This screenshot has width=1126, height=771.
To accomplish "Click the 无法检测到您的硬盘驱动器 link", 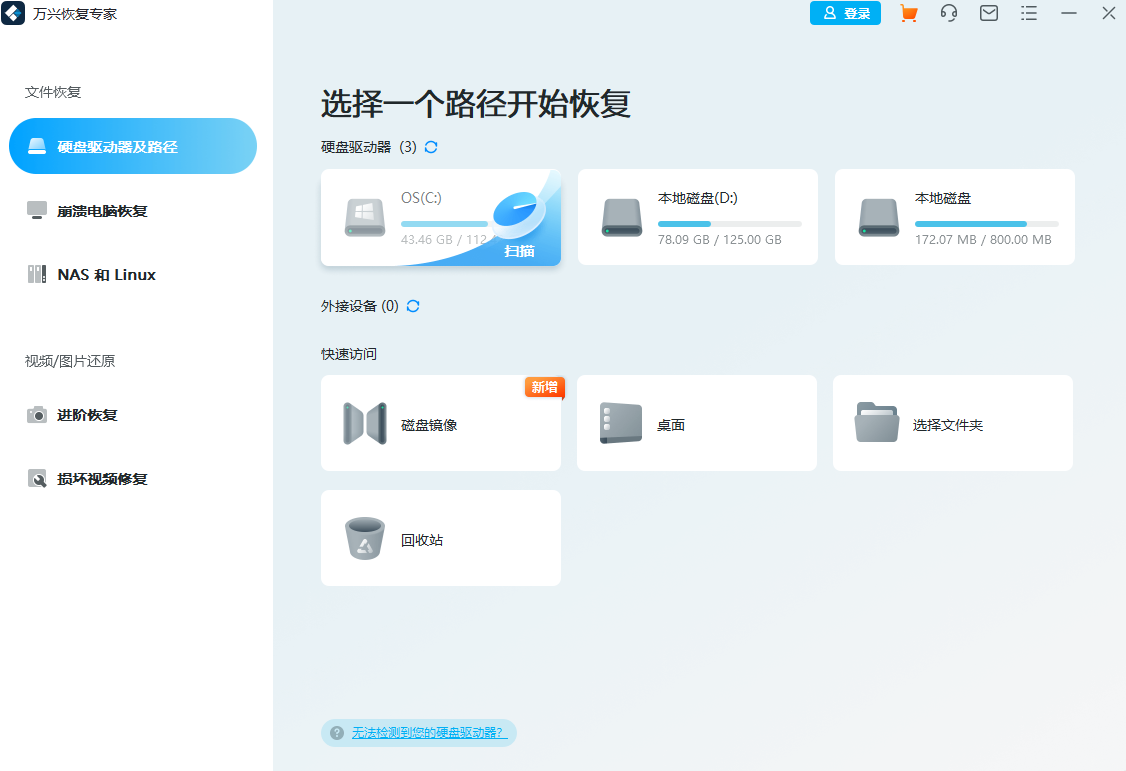I will [x=427, y=733].
